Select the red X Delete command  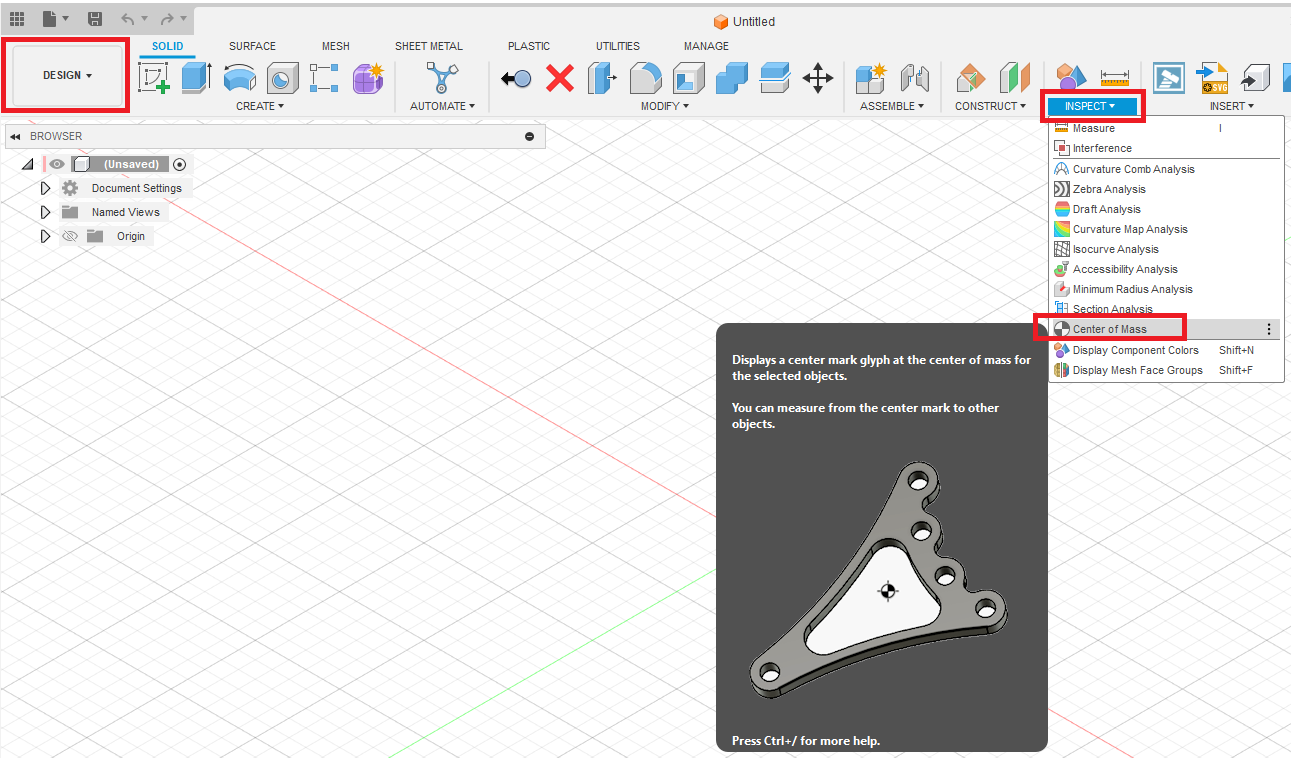(563, 78)
